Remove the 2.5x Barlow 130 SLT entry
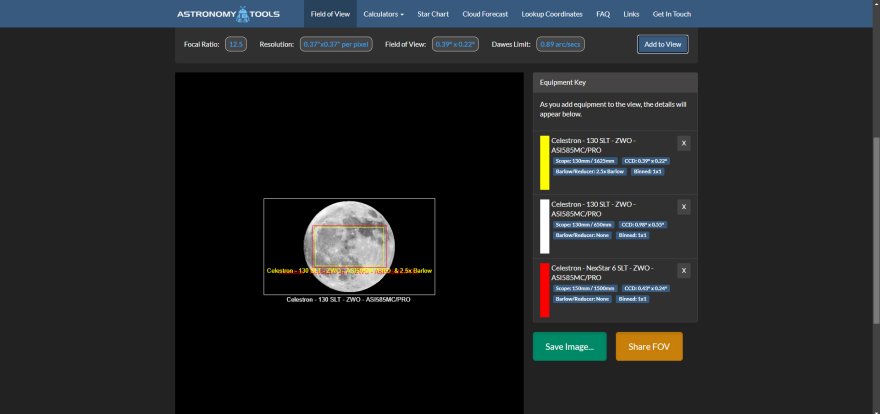 (x=684, y=143)
